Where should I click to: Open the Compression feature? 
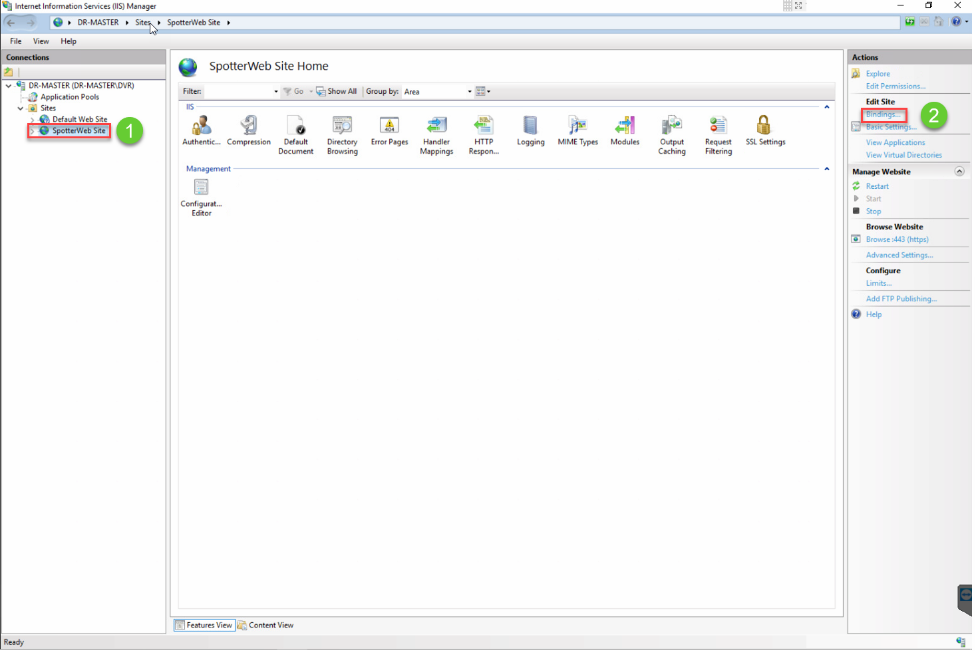[x=248, y=131]
